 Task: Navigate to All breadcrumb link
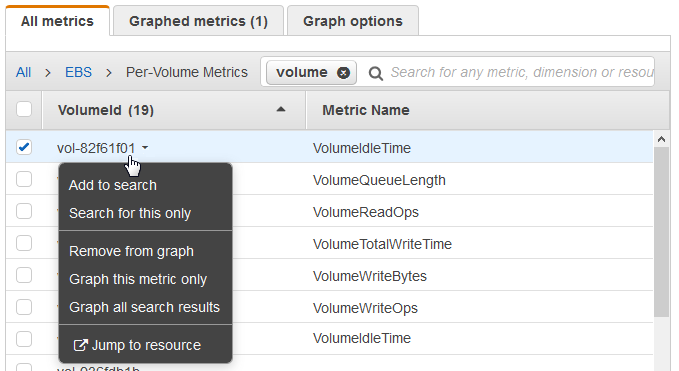click(23, 72)
